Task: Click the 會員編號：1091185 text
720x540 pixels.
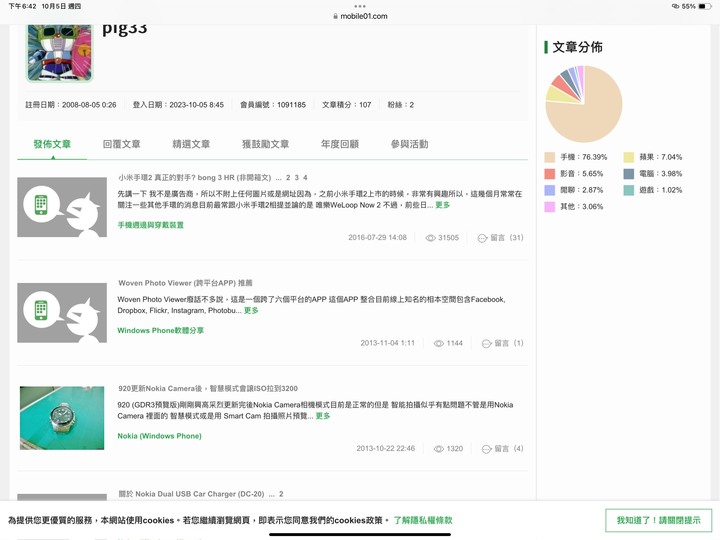Action: point(273,105)
